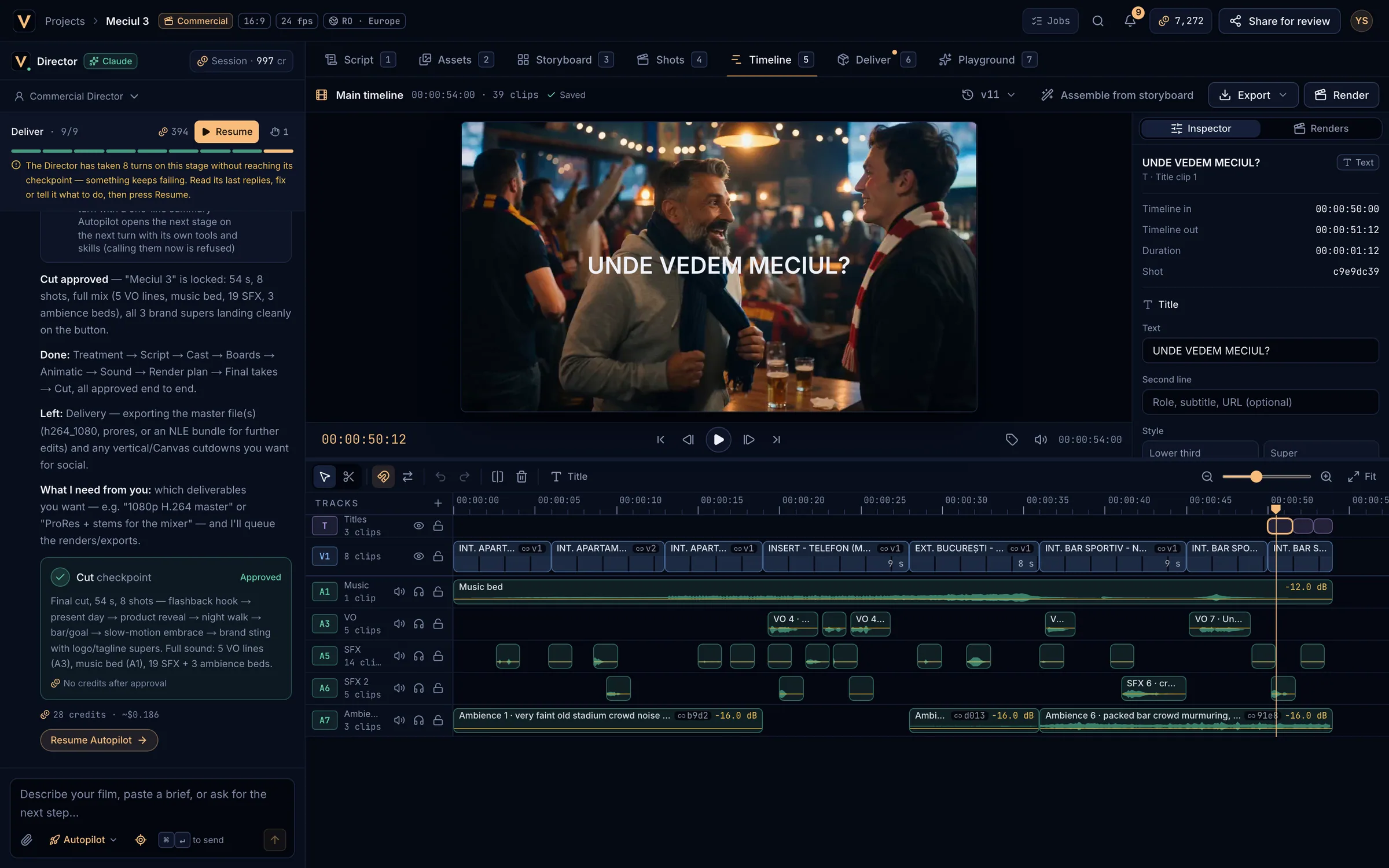Go to the Deliver tab
1389x868 pixels.
point(876,60)
